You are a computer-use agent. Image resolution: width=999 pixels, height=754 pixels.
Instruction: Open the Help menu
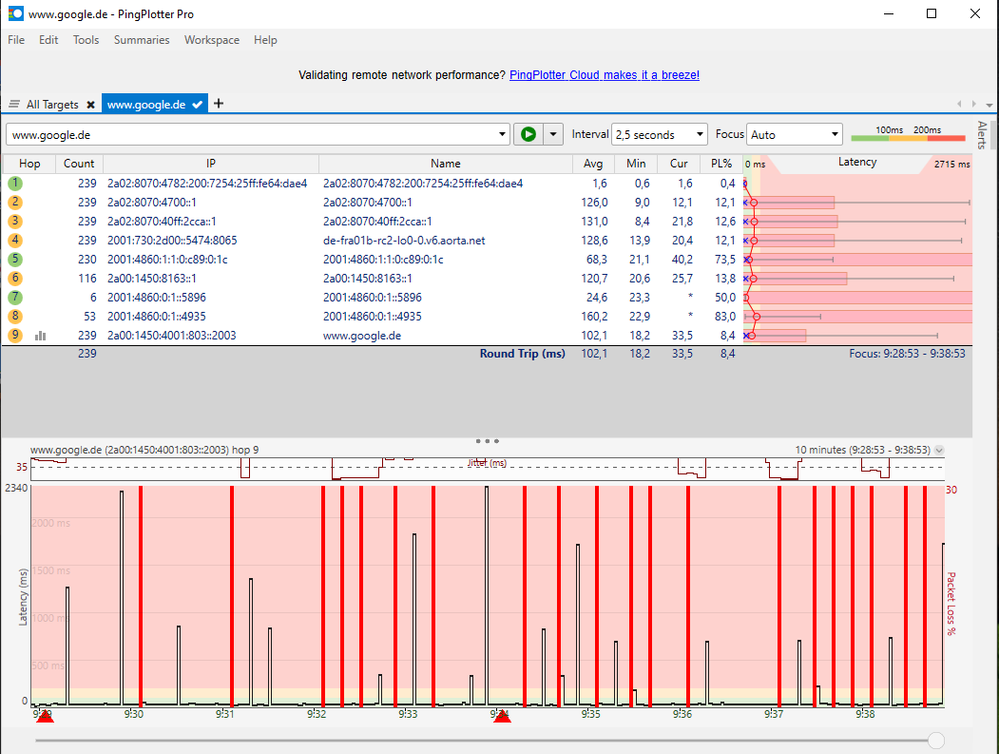point(265,40)
